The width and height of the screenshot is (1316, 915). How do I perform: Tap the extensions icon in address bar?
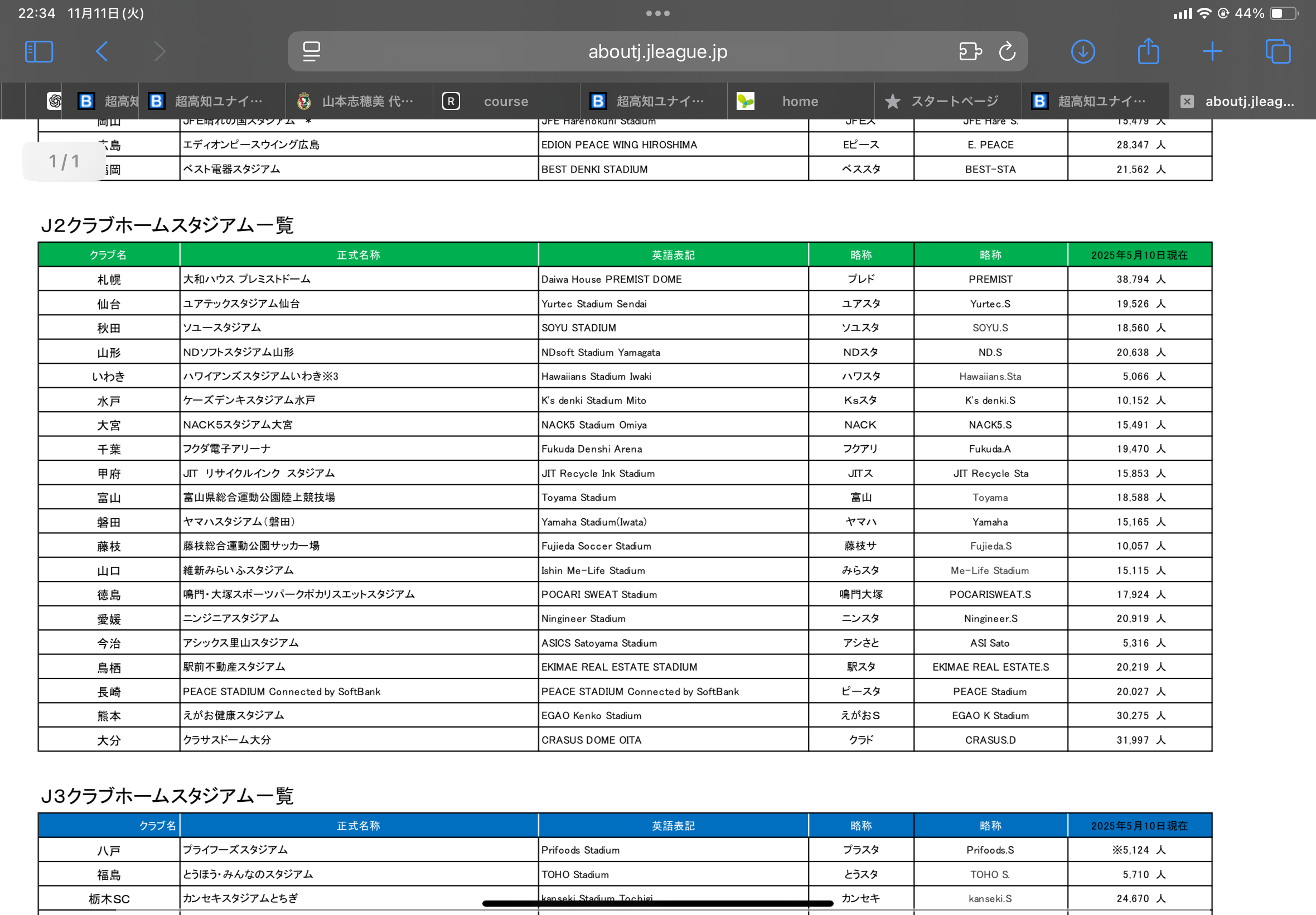click(970, 51)
